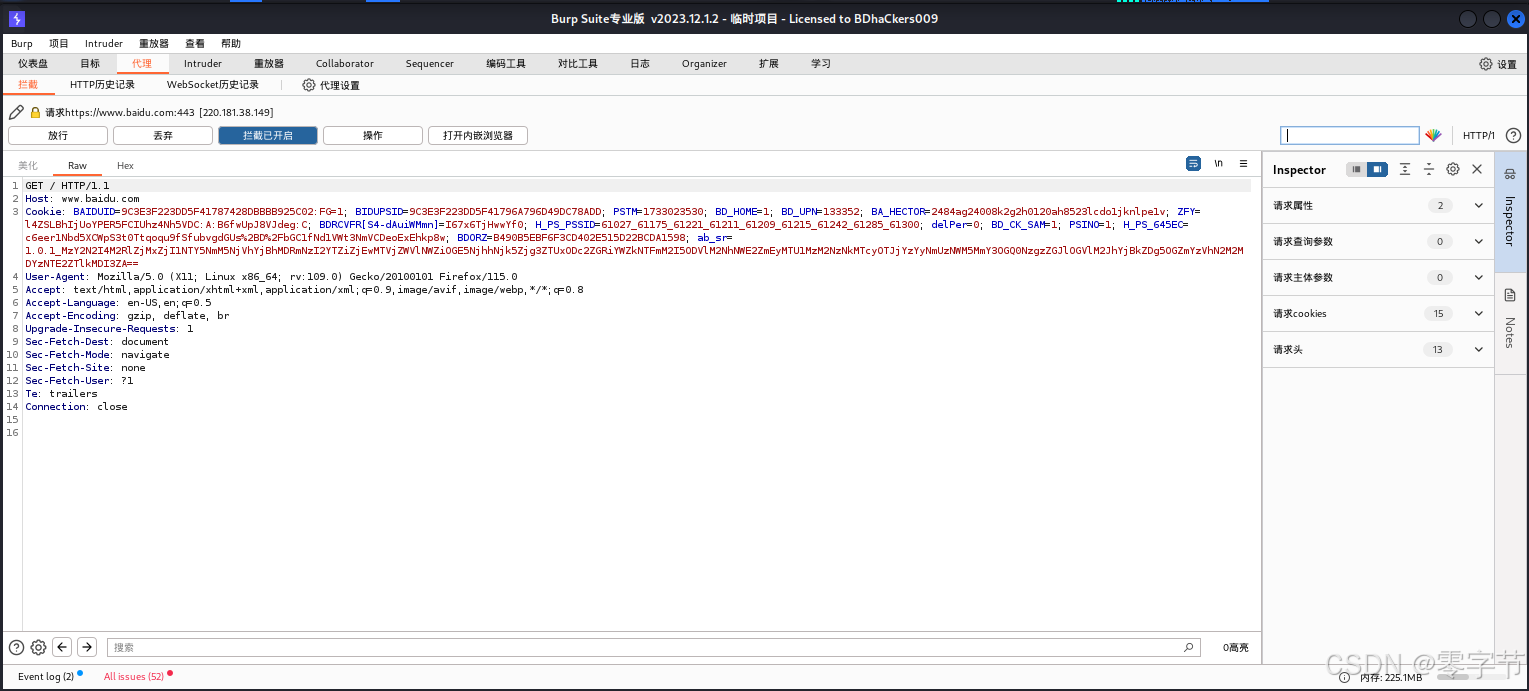Toggle 拦截已开启 intercept button
The image size is (1529, 691).
click(x=268, y=135)
